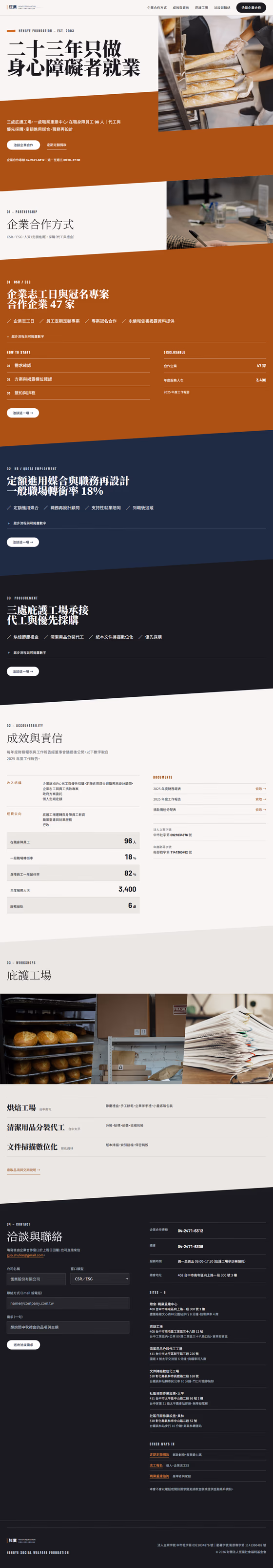Select 03 簽約與排程 step row
This screenshot has width=273, height=1568.
(78, 393)
